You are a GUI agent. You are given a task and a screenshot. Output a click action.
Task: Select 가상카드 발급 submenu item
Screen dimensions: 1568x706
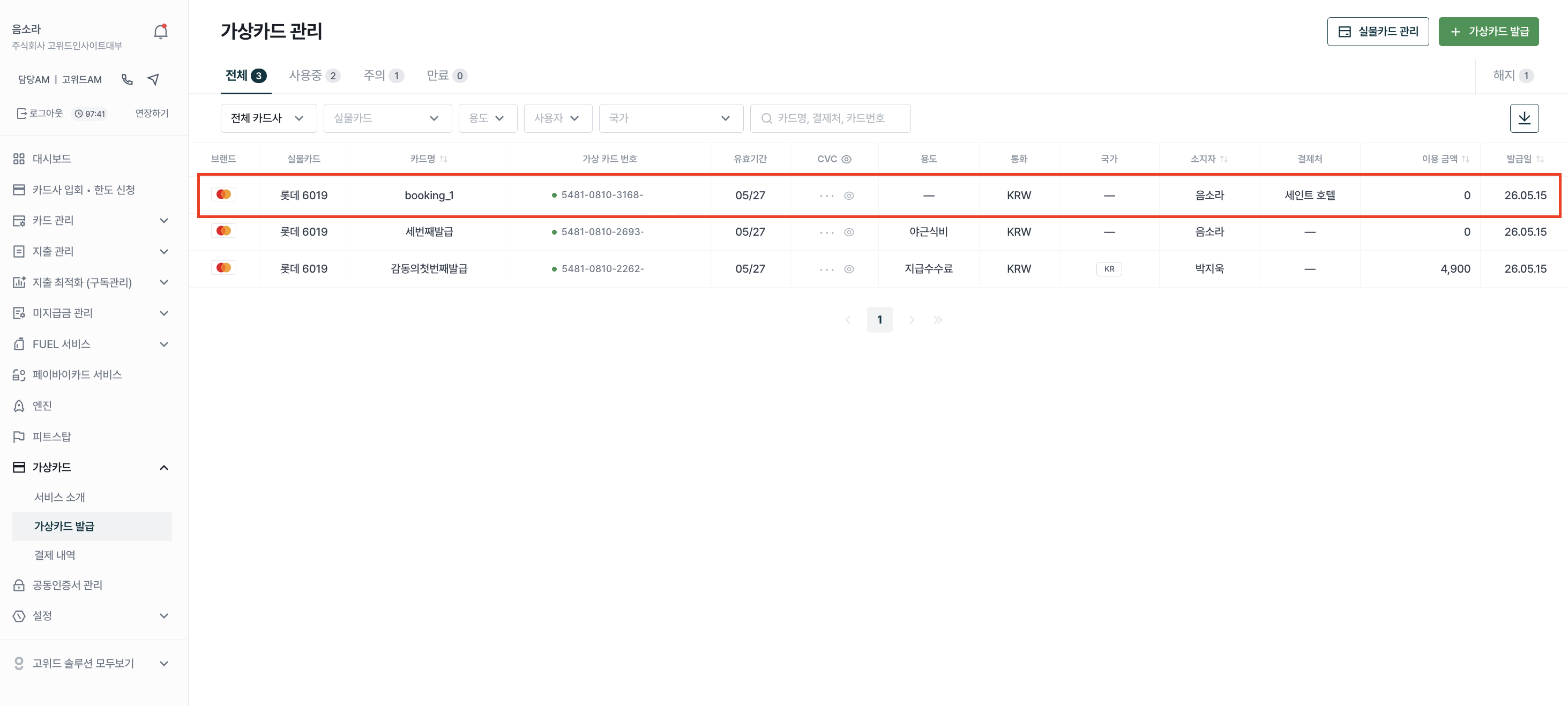92,527
